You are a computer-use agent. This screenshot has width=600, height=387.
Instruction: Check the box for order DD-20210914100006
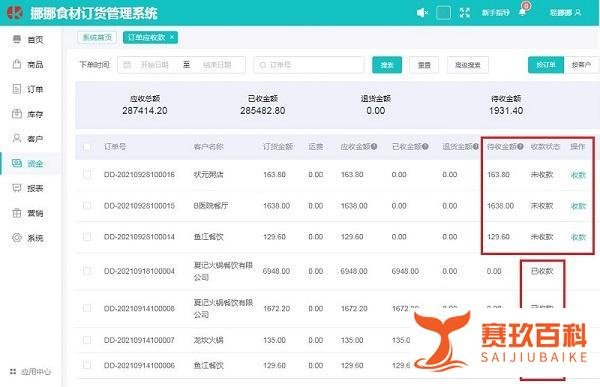(x=87, y=365)
